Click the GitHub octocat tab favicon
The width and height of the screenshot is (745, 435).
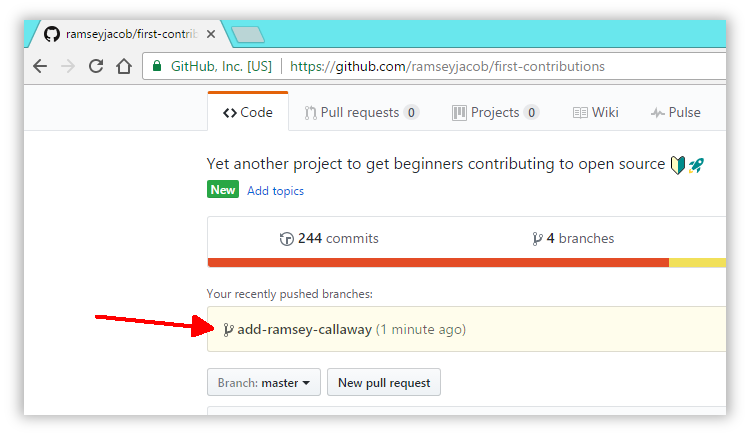tap(52, 34)
